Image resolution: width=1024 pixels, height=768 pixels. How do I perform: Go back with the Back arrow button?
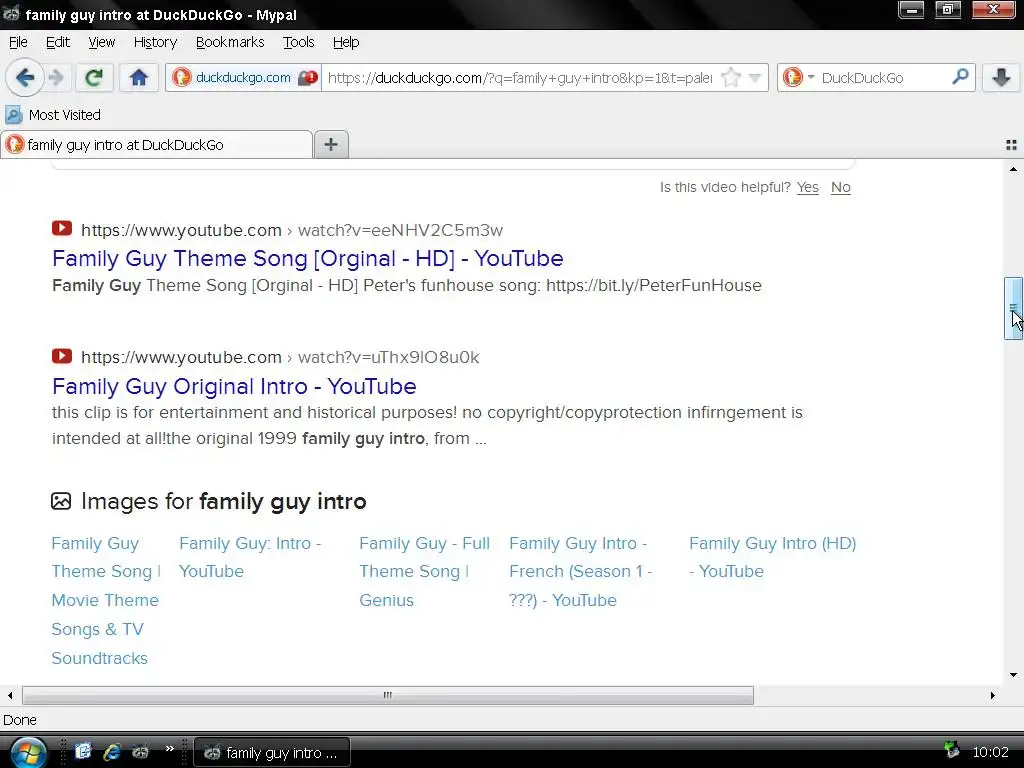tap(24, 78)
